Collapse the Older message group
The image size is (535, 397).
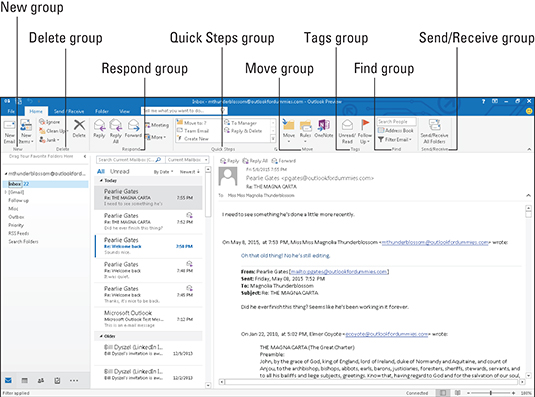tap(101, 336)
